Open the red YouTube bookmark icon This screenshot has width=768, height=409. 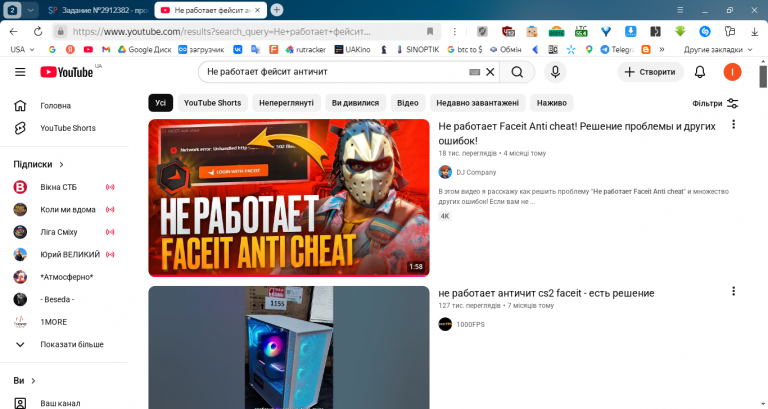coord(88,49)
